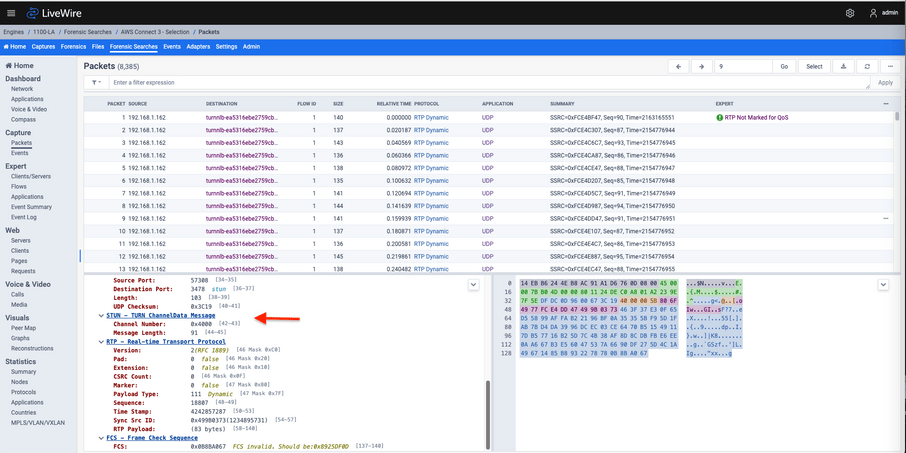This screenshot has height=453, width=906.
Task: Click the 1100-LA breadcrumb link
Action: (45, 32)
